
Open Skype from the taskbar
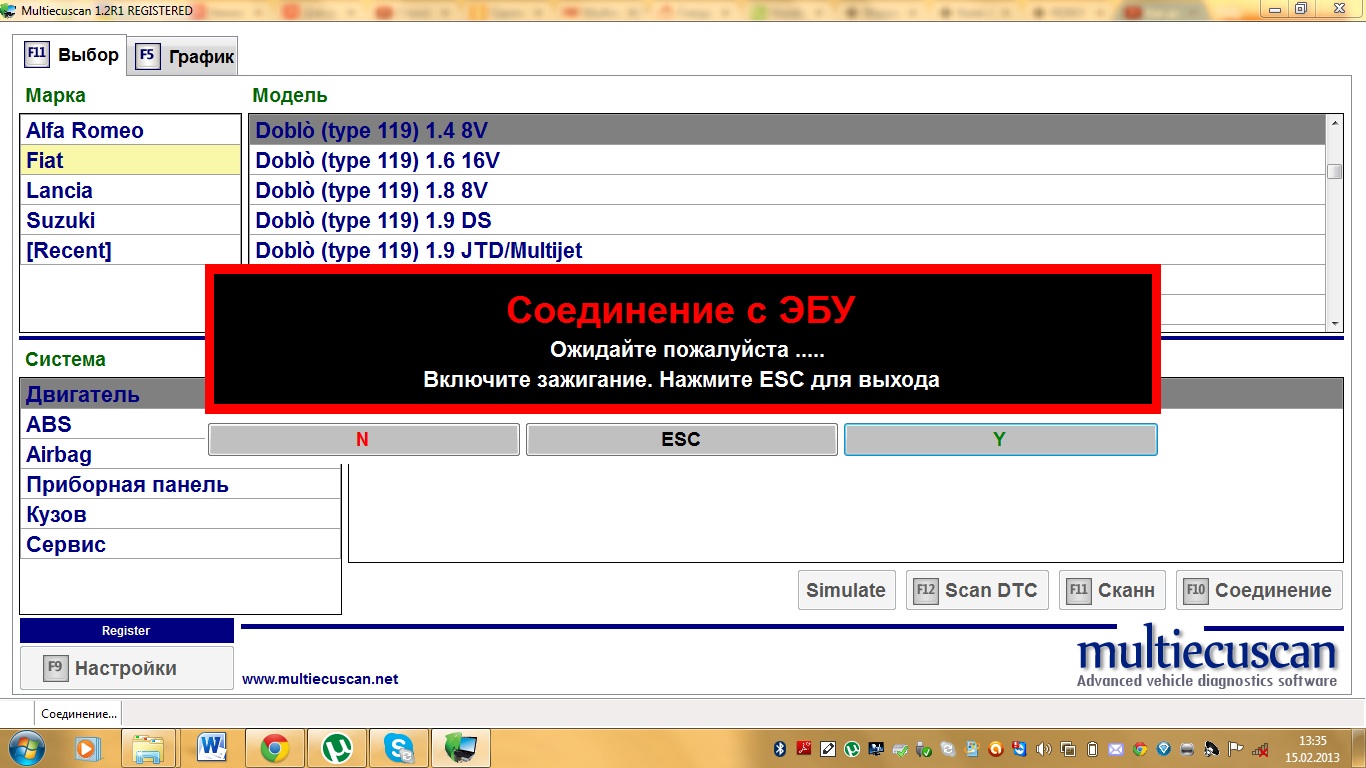399,747
